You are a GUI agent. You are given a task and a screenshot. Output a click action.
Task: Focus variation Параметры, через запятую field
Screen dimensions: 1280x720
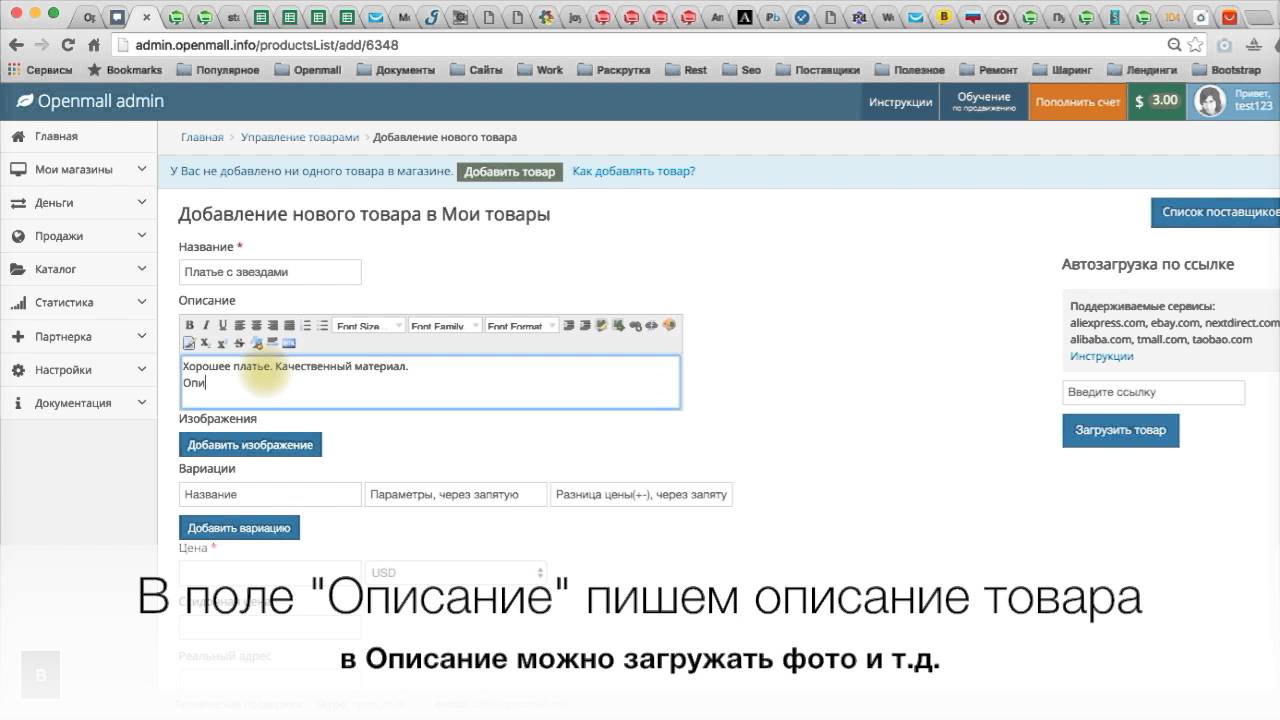click(x=456, y=494)
